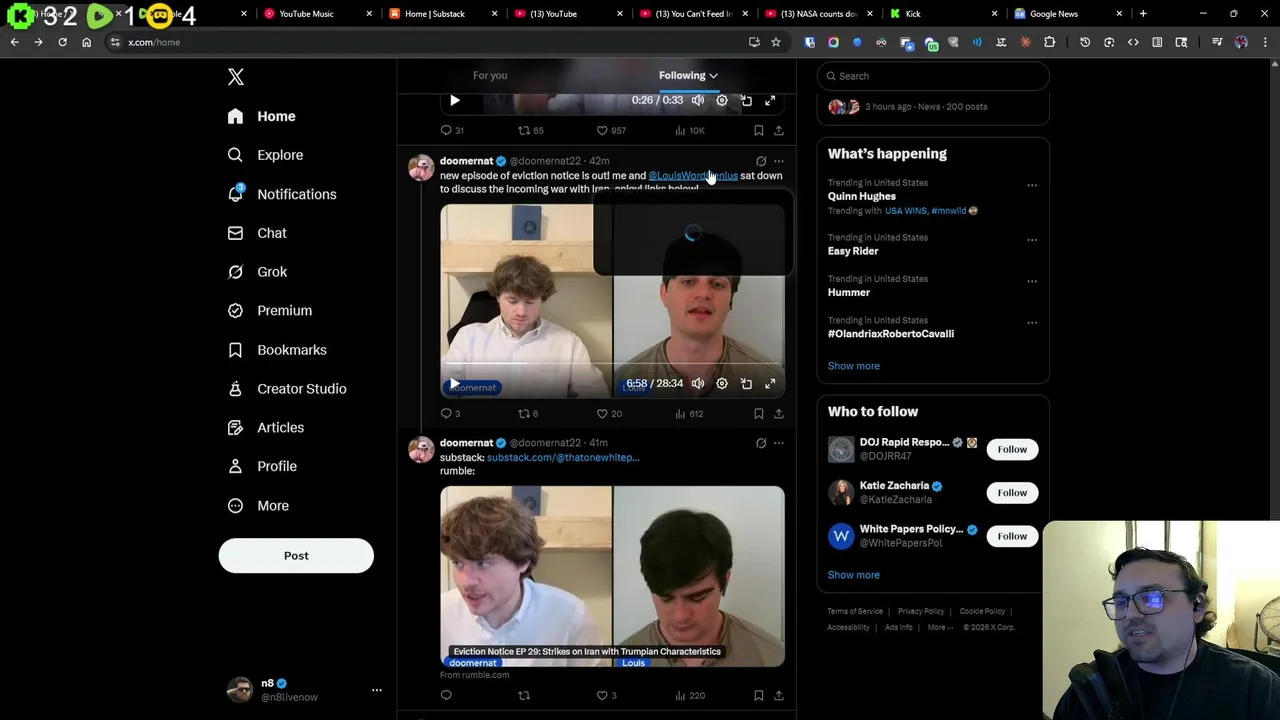The image size is (1280, 720).
Task: Enter fullscreen on the top video
Action: (x=770, y=101)
